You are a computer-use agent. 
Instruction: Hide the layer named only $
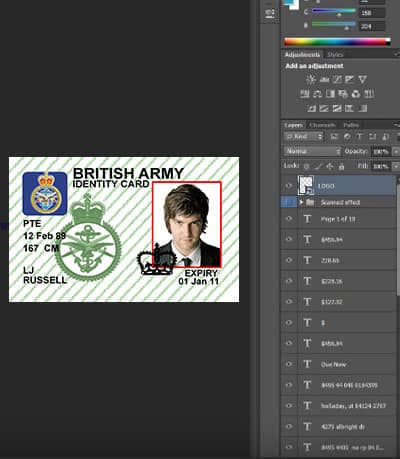pos(289,322)
